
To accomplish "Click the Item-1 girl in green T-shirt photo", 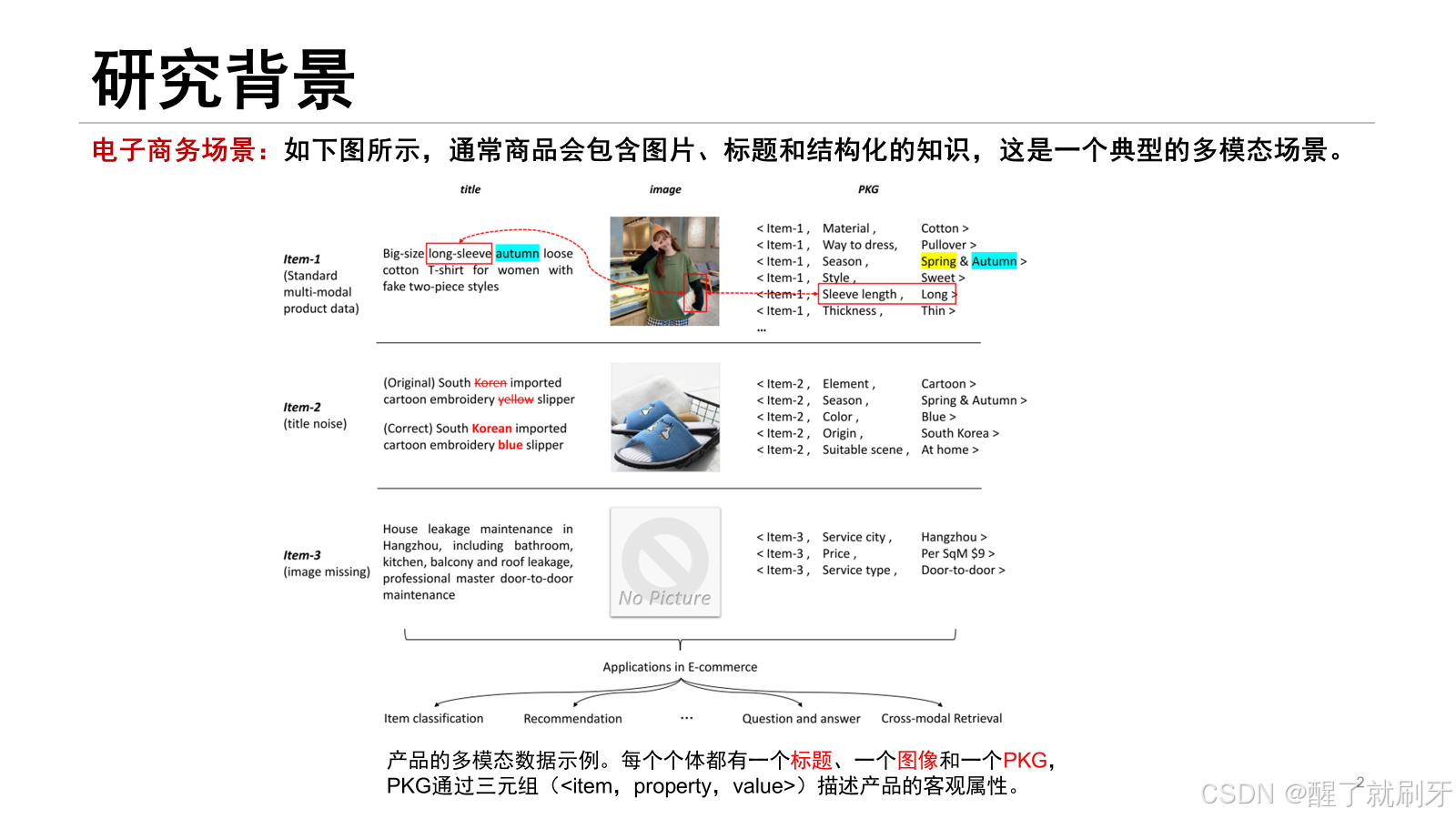I will pos(664,271).
